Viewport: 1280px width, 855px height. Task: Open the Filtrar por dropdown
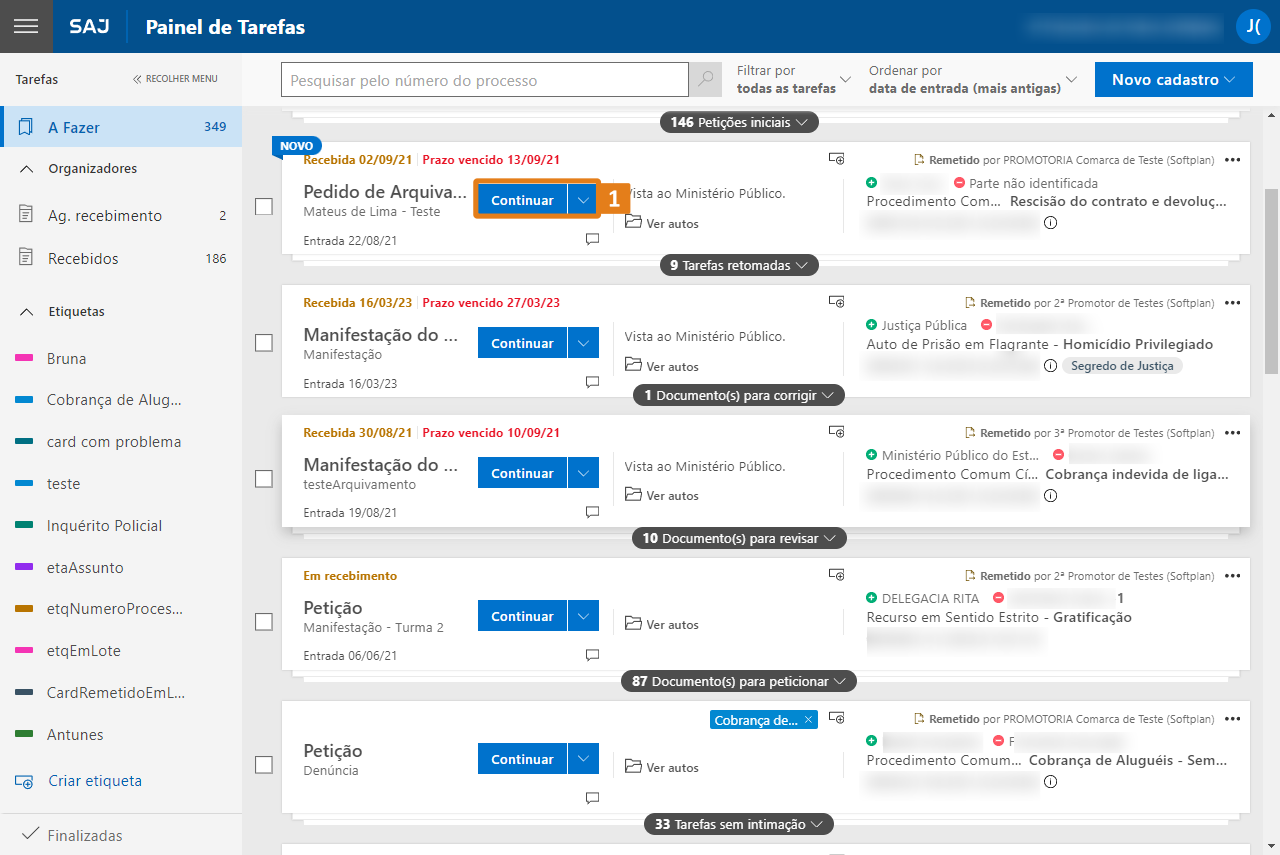tap(794, 80)
